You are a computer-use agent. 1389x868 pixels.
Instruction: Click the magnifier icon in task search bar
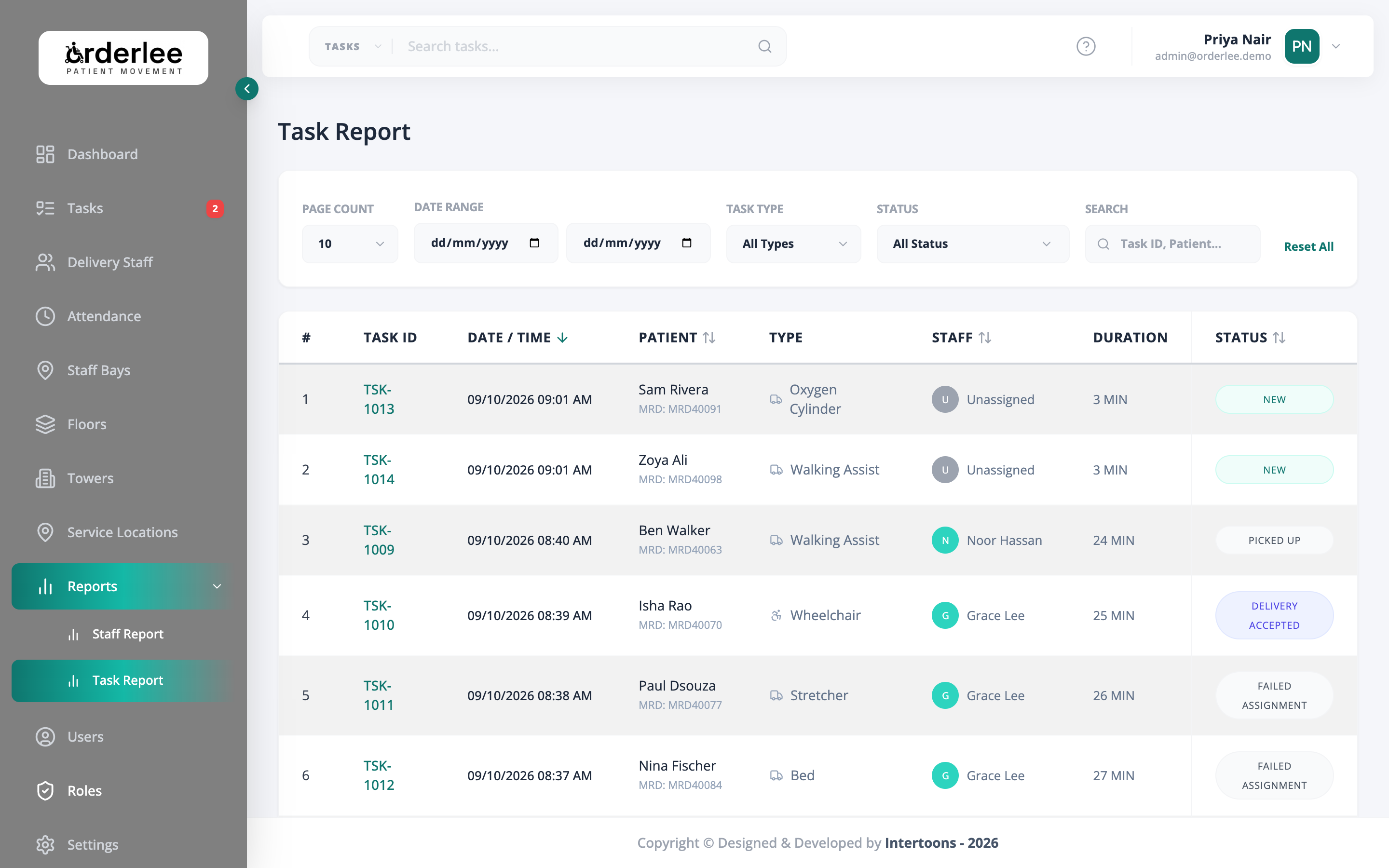pyautogui.click(x=764, y=46)
